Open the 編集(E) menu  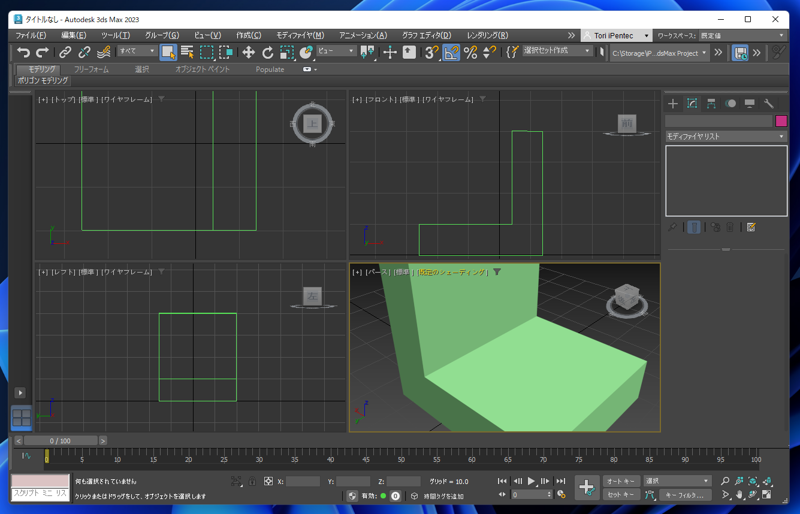point(73,35)
